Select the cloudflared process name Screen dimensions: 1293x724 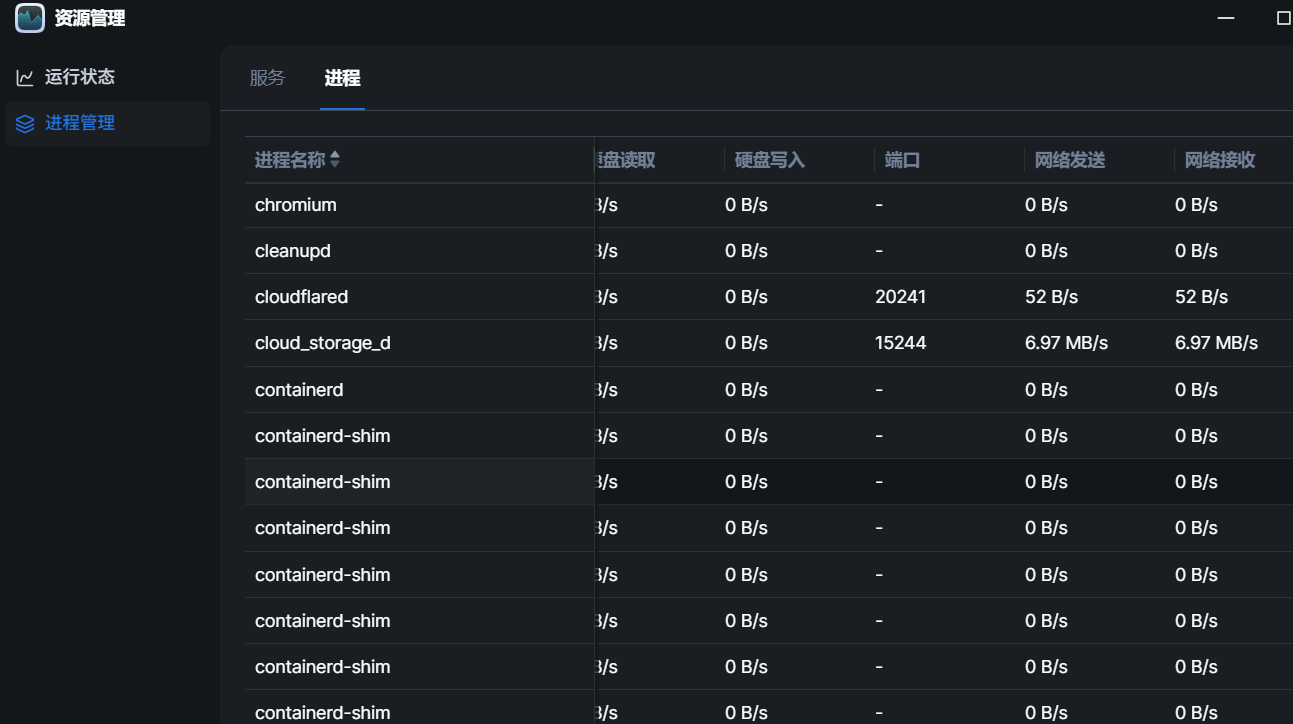click(x=301, y=297)
